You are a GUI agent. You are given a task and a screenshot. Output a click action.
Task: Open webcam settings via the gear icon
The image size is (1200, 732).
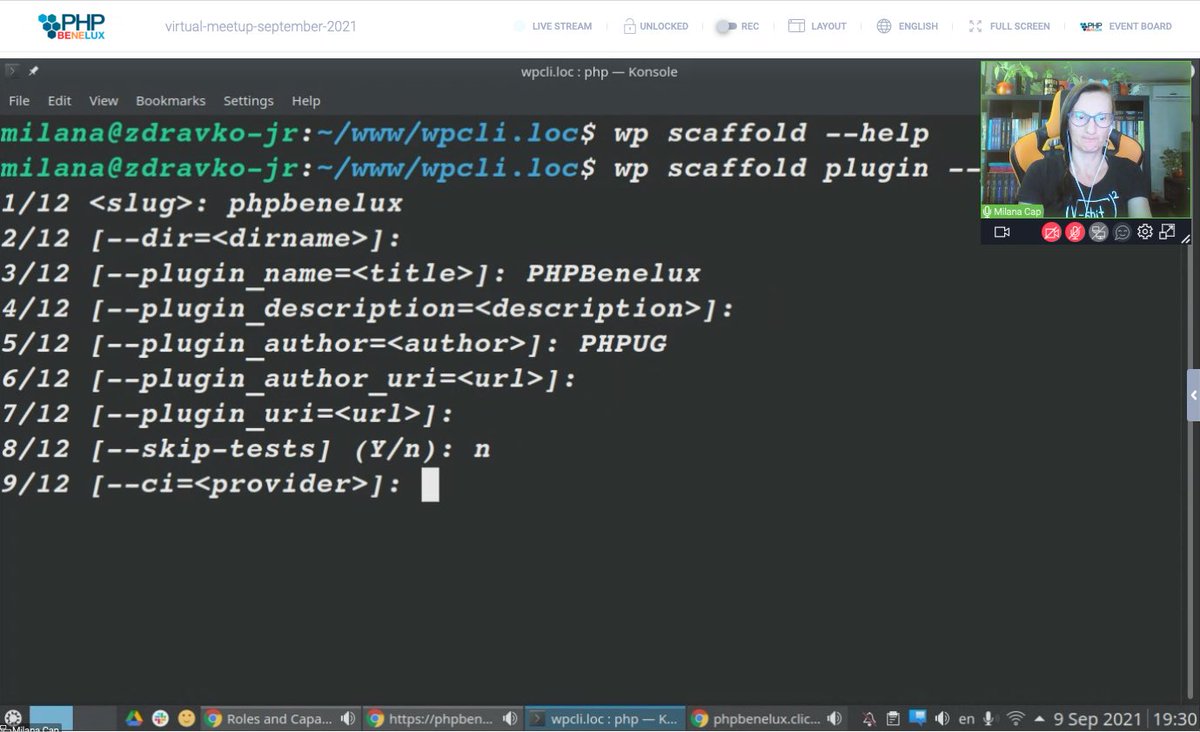1146,232
